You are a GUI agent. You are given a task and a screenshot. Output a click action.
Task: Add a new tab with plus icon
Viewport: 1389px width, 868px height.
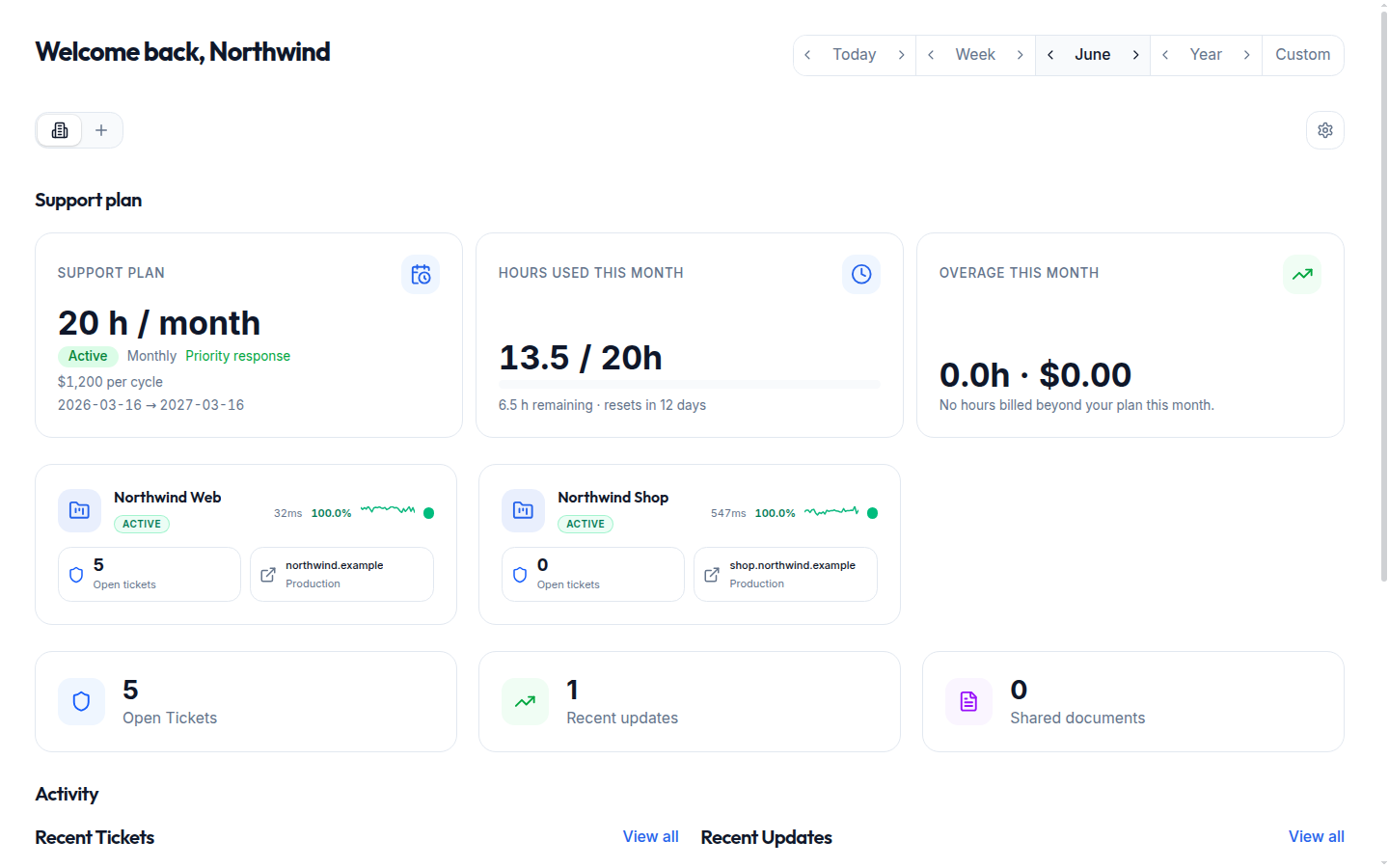[101, 130]
